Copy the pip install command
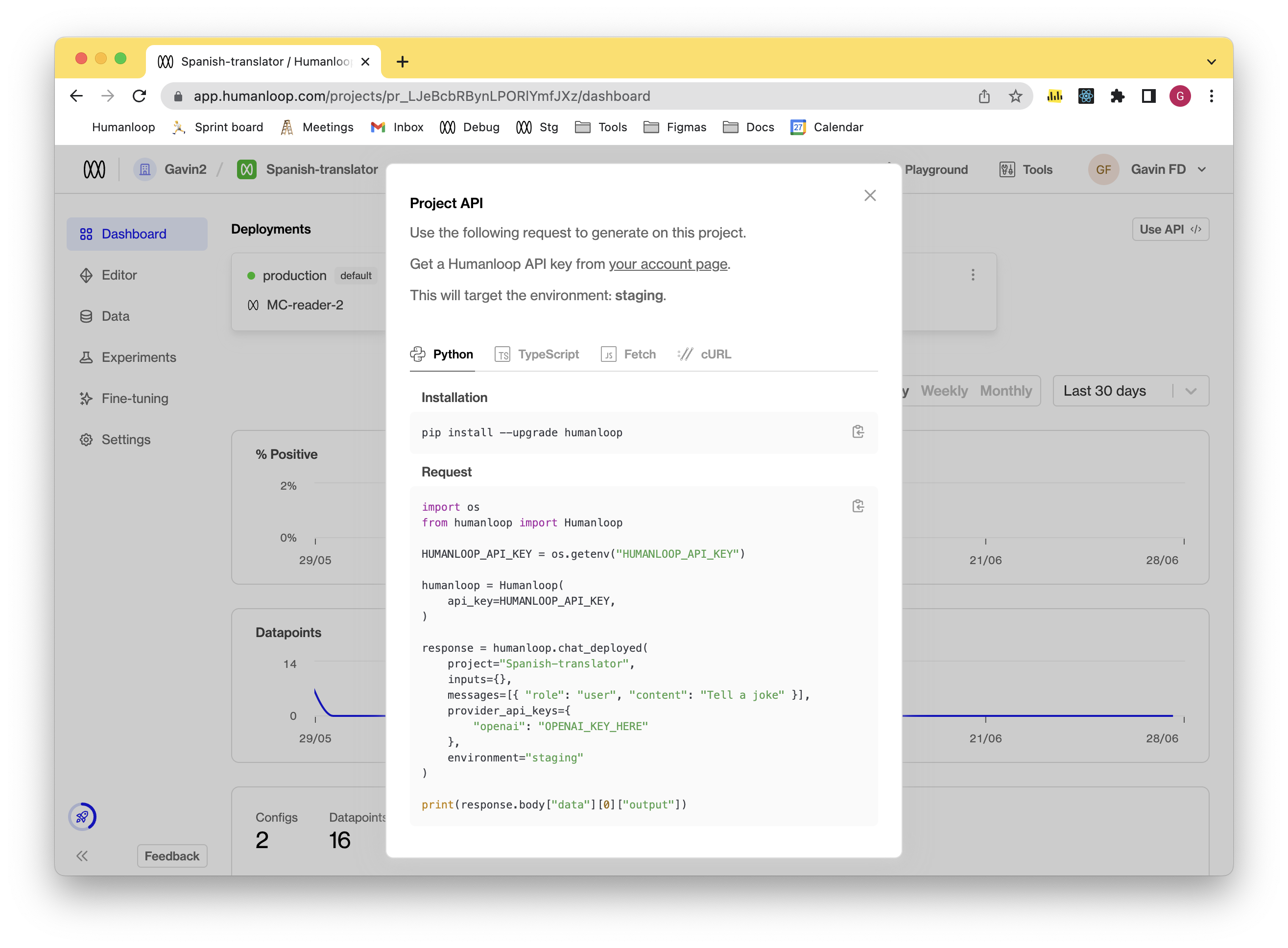 [858, 432]
